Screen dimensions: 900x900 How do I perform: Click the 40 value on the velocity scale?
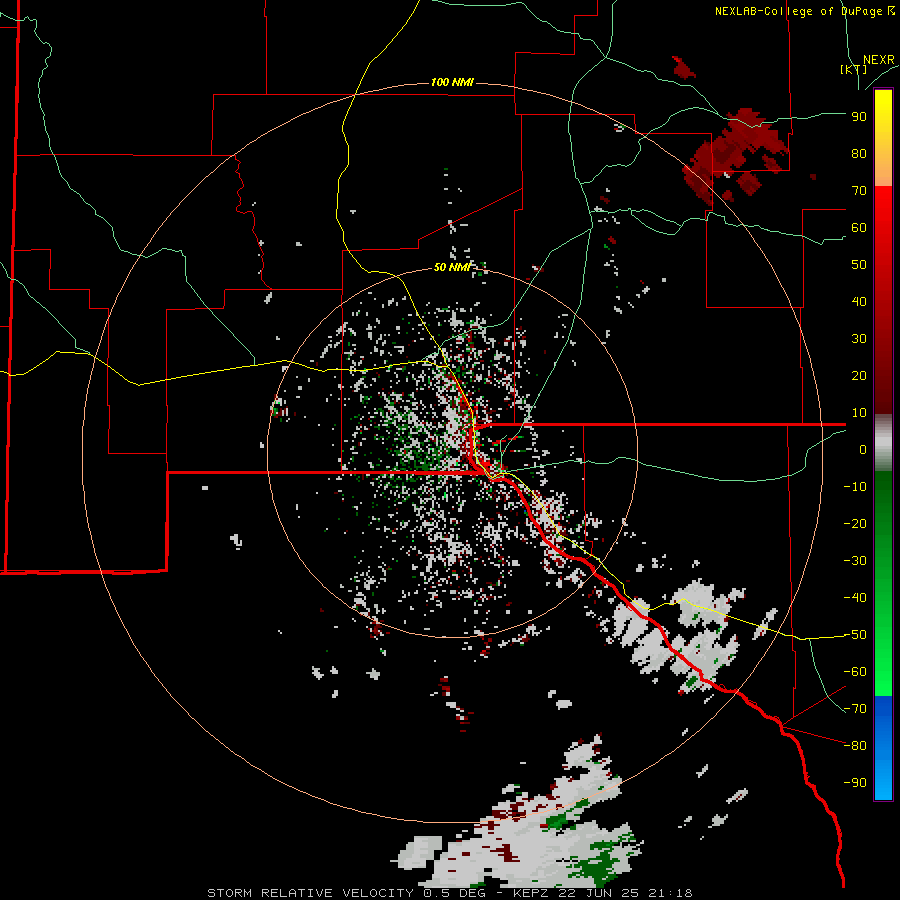point(859,302)
